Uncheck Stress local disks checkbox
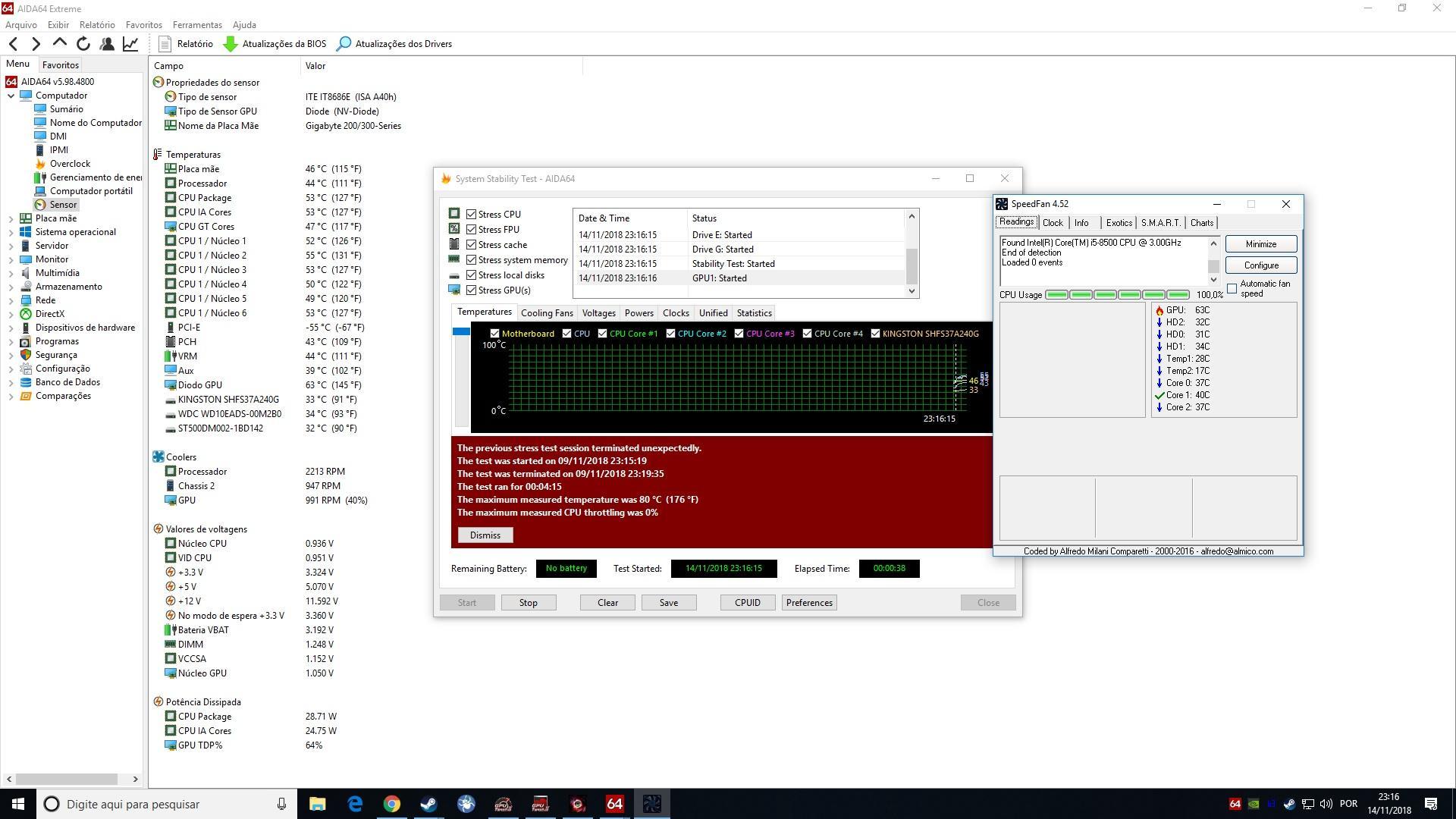The height and width of the screenshot is (819, 1456). 472,275
